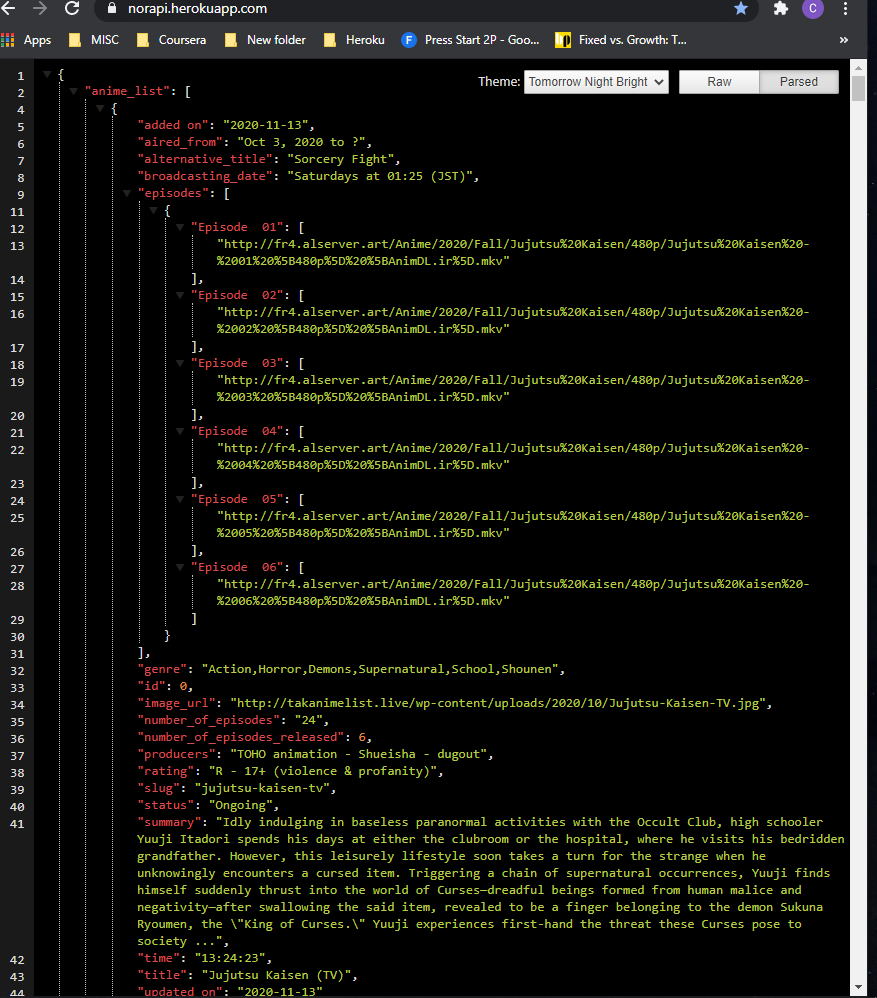
Task: Open Chrome three-dot menu
Action: 845,8
